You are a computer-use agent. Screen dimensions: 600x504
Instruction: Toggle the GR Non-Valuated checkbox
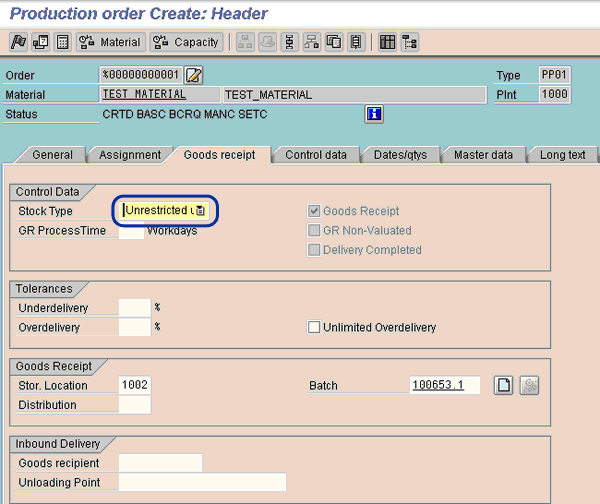(x=315, y=230)
